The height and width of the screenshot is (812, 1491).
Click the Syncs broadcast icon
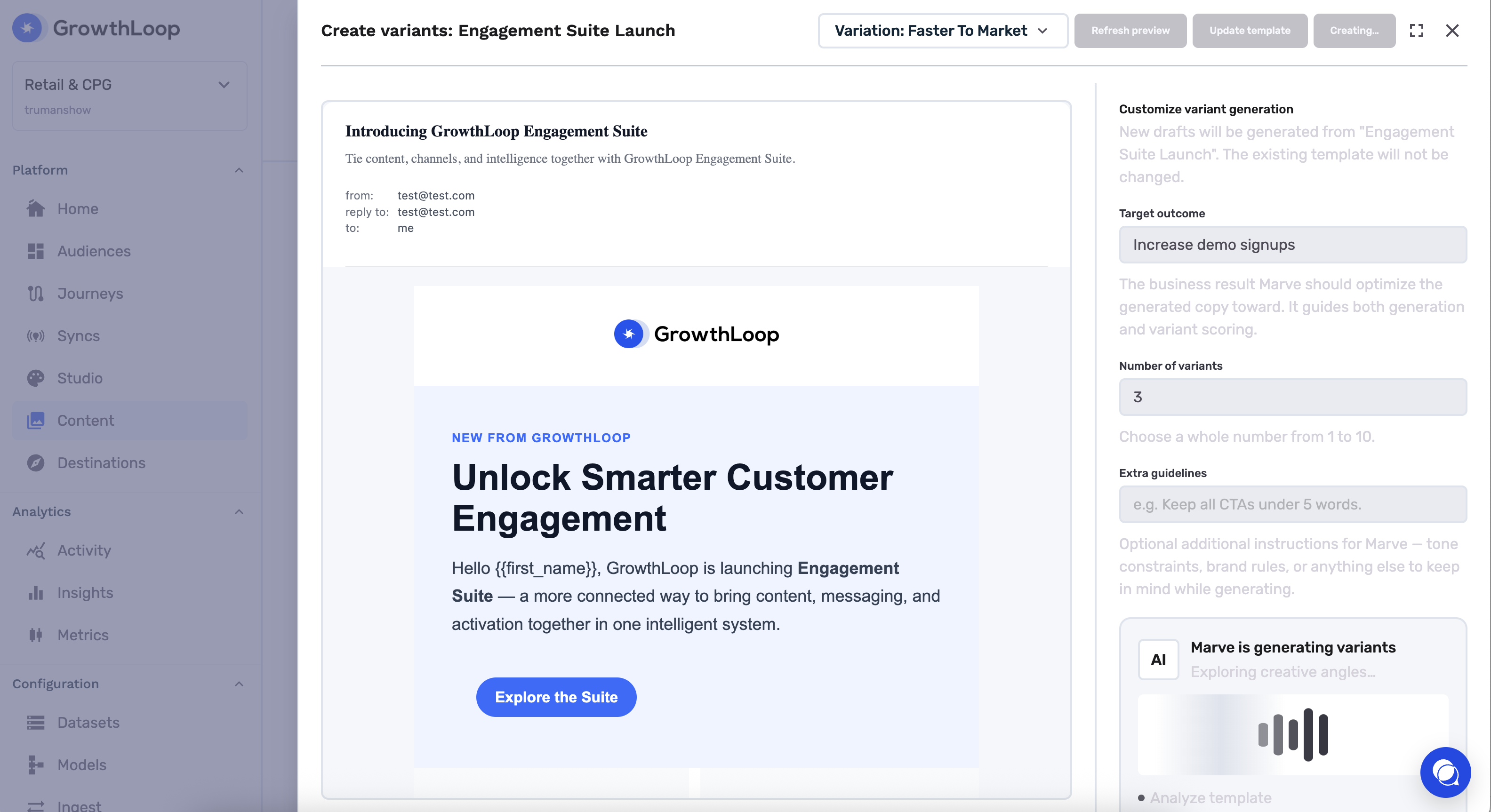35,336
